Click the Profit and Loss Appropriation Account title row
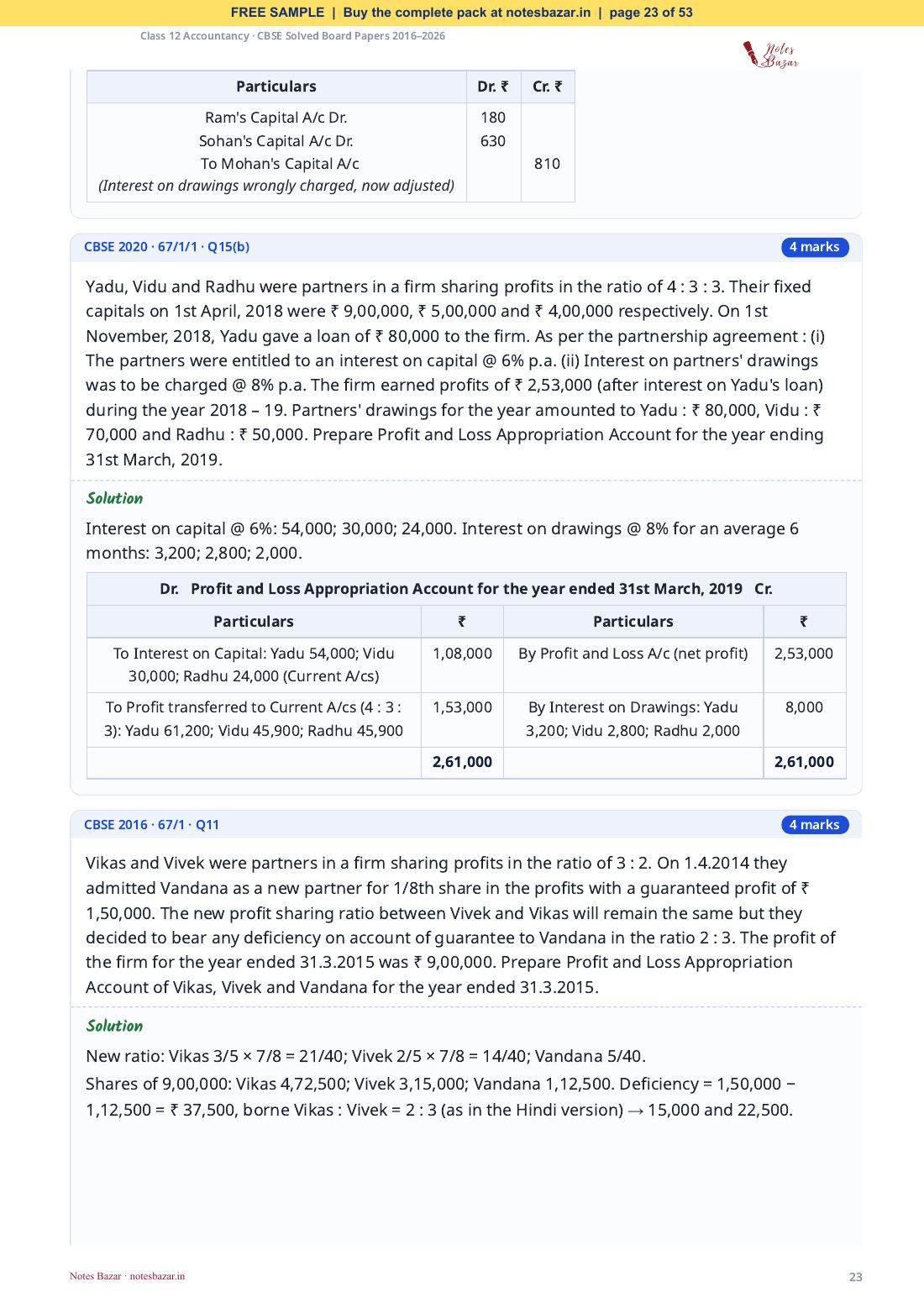Viewport: 924px width, 1308px height. click(x=466, y=589)
